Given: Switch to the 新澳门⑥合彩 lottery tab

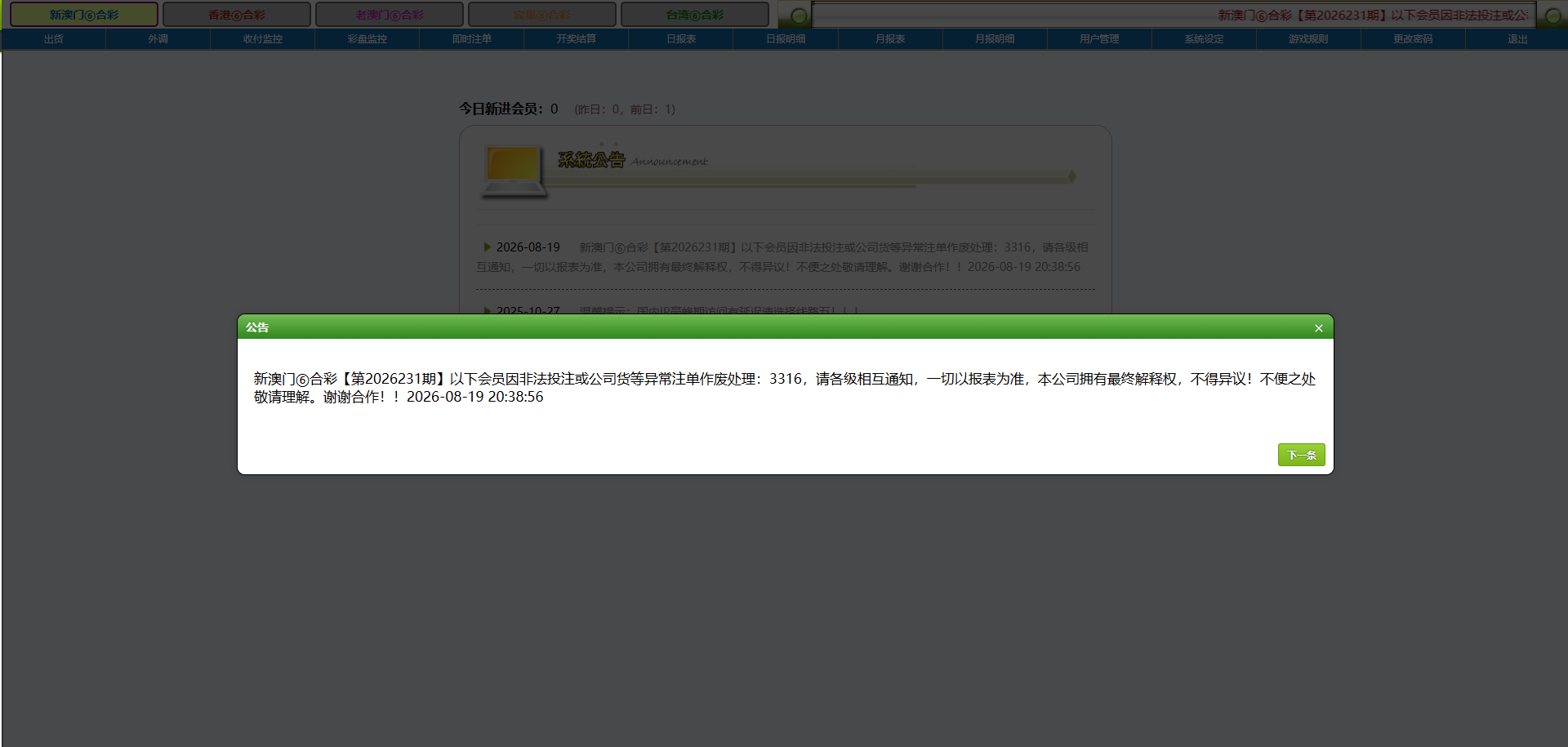Looking at the screenshot, I should tap(84, 15).
